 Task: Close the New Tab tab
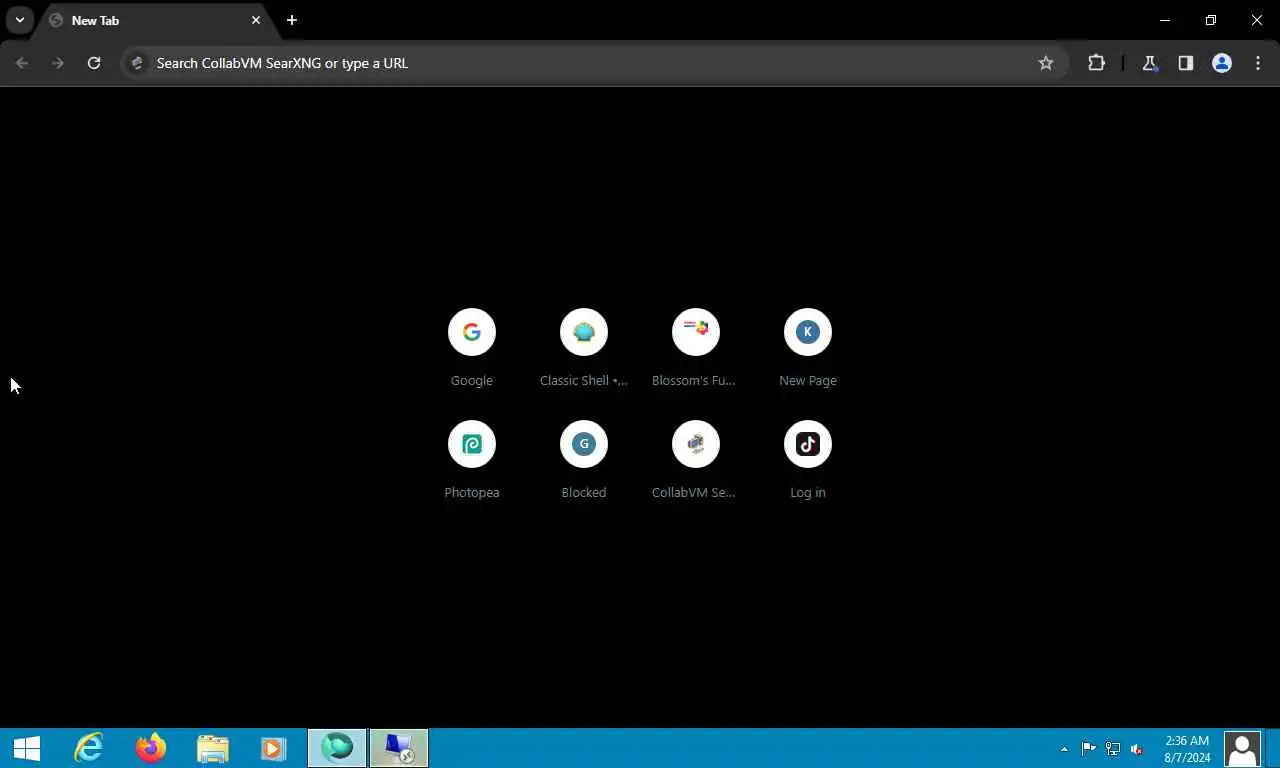[x=256, y=20]
